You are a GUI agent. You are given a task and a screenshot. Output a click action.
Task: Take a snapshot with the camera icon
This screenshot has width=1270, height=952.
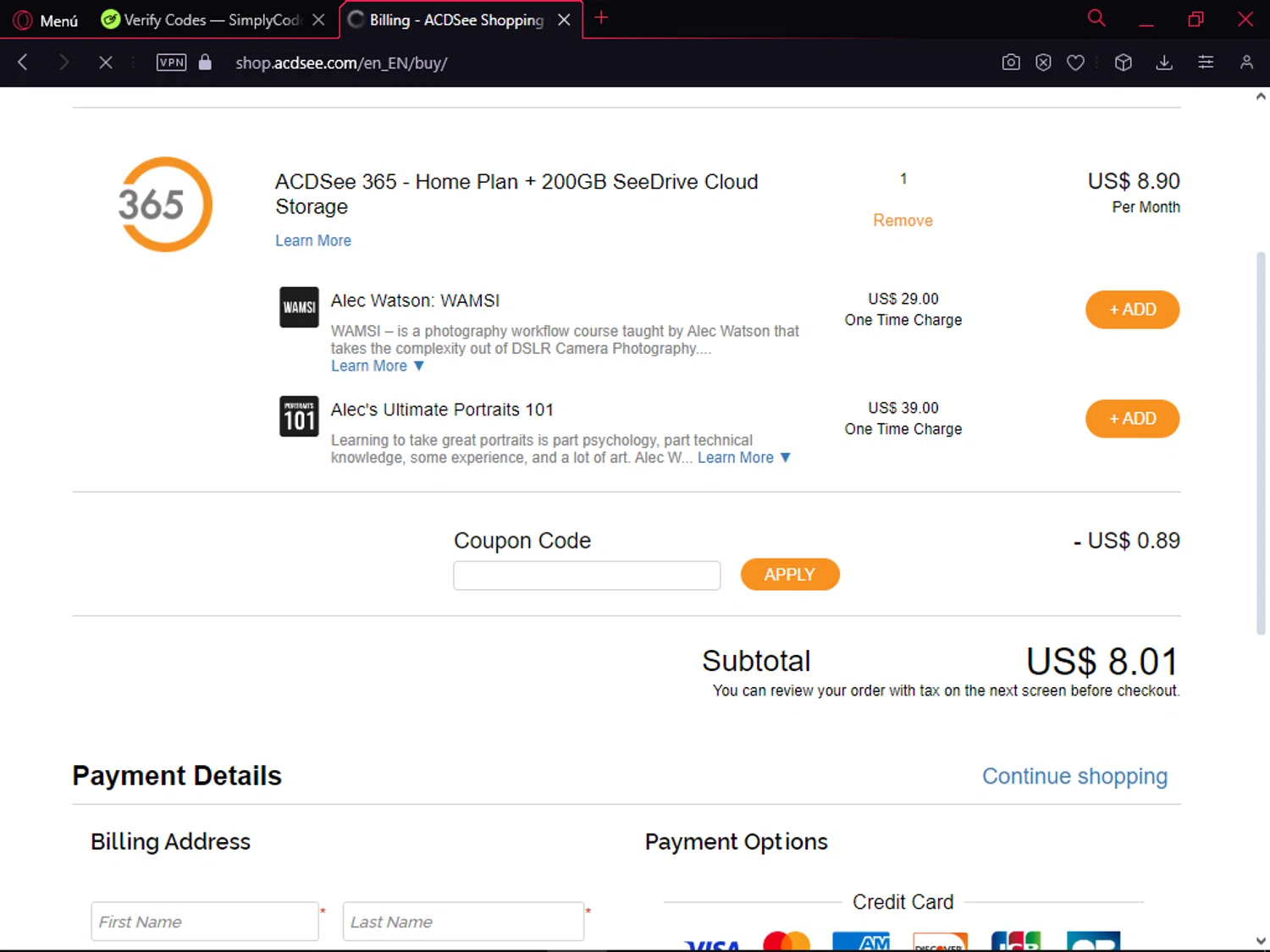[x=1011, y=62]
